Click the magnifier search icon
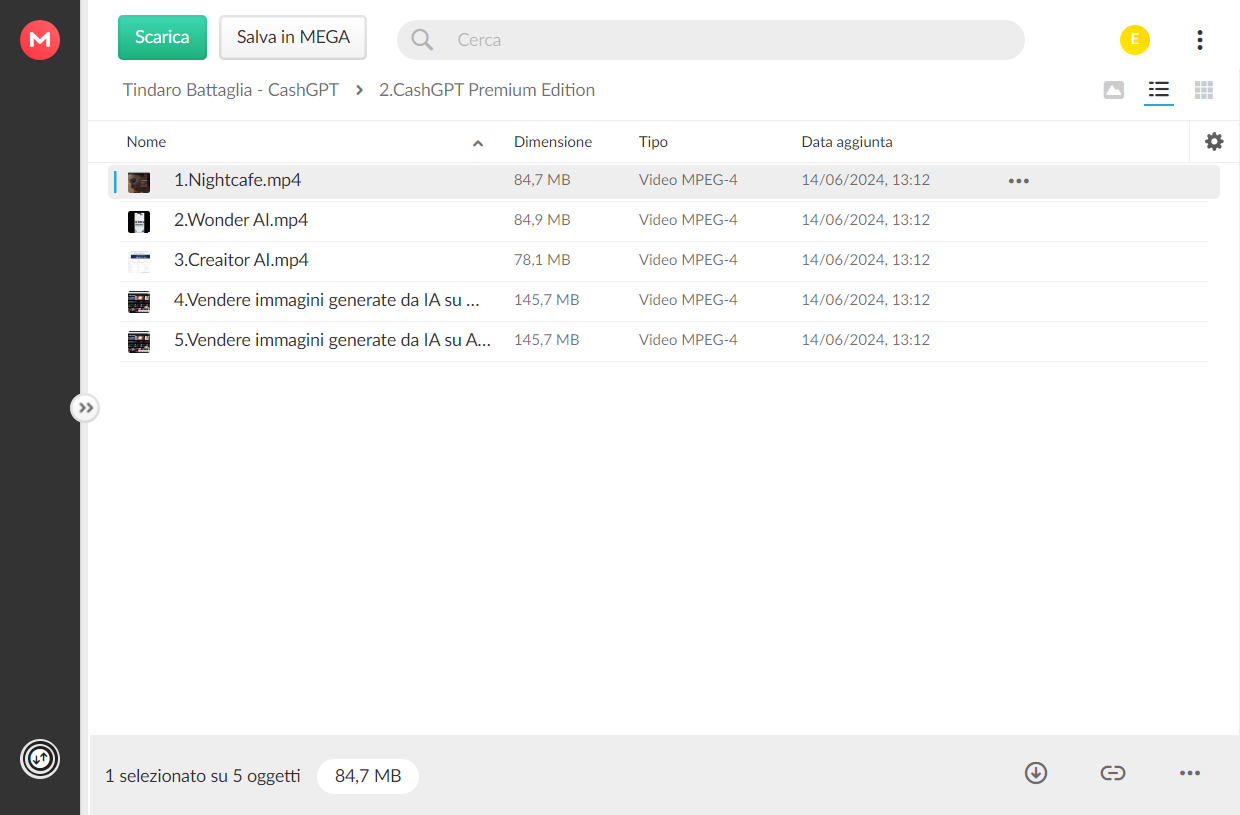Screen dimensions: 1240x815 tap(422, 40)
